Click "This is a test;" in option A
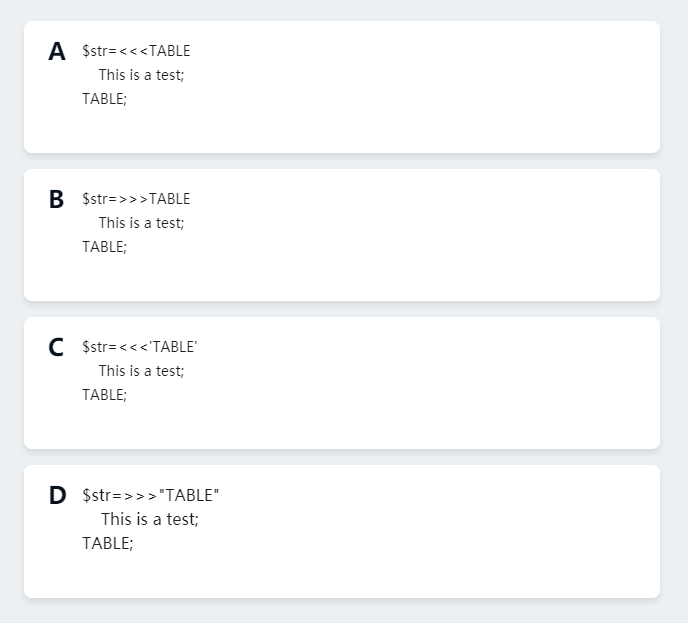 [141, 75]
